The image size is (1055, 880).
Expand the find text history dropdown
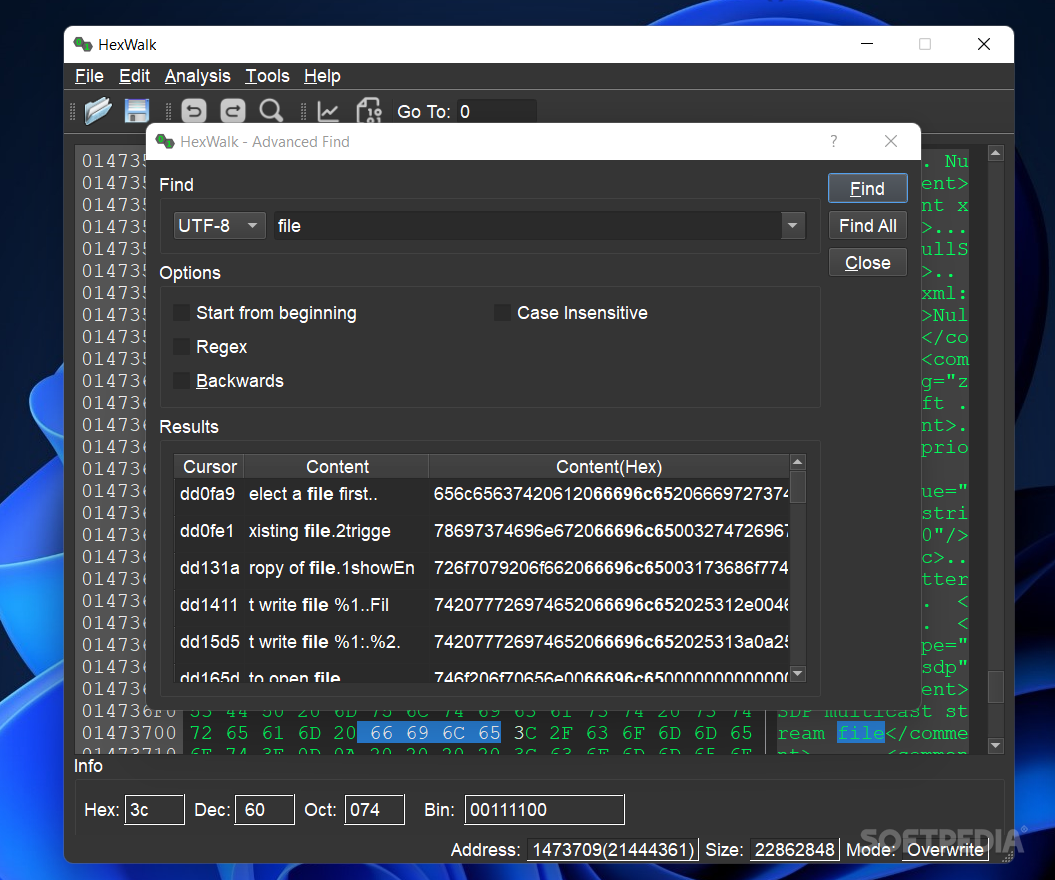pos(793,225)
